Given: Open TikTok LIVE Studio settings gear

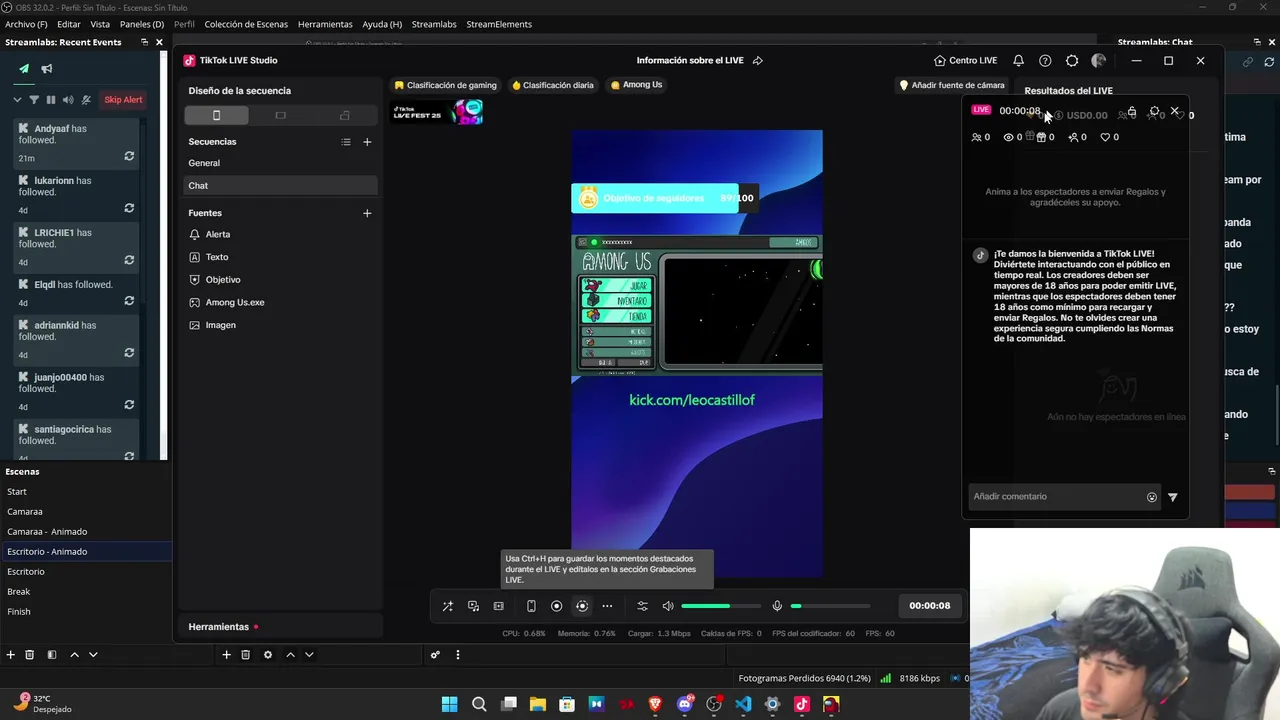Looking at the screenshot, I should click(x=1072, y=60).
